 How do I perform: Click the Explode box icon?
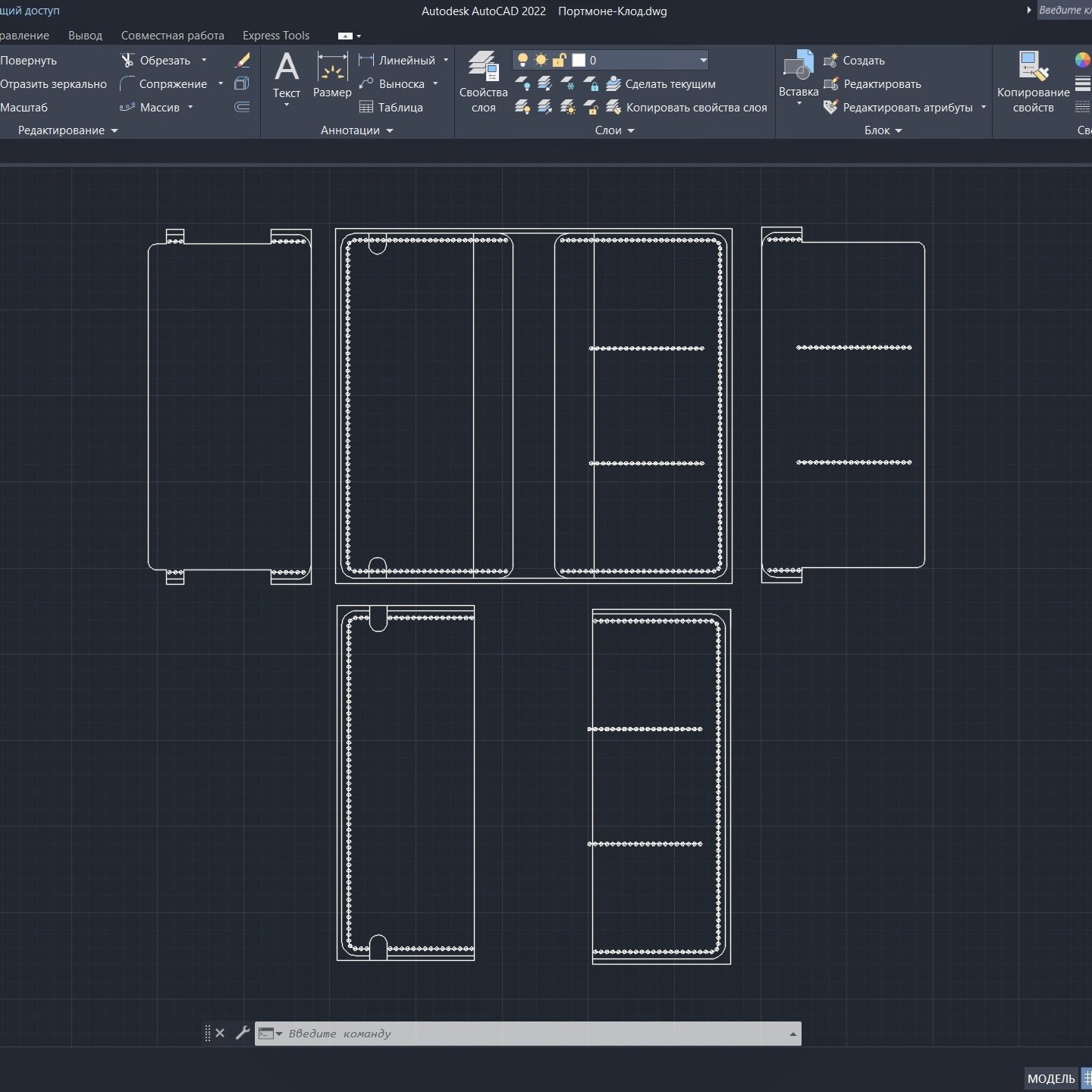click(x=243, y=83)
